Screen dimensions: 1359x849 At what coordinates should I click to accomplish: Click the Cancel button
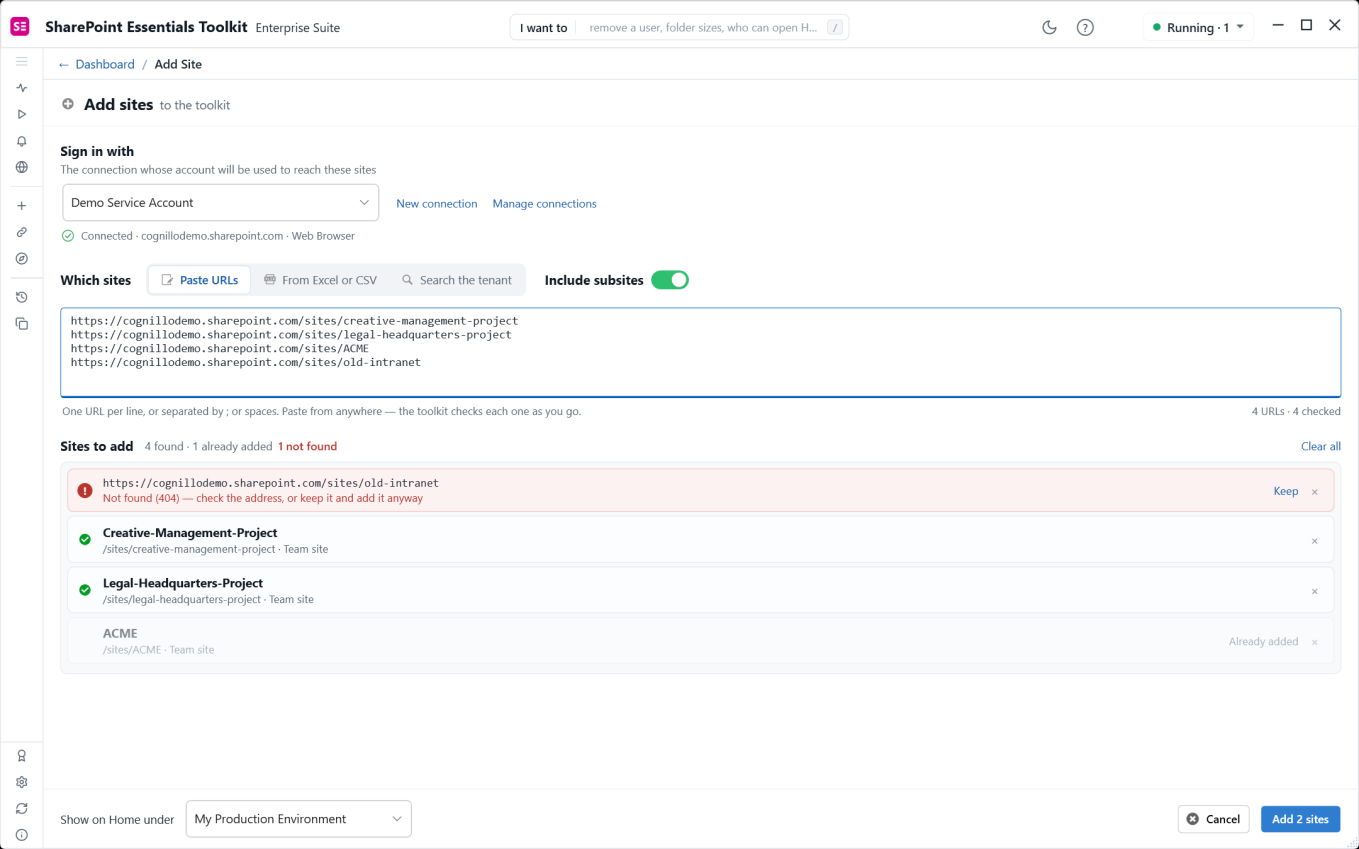(x=1213, y=819)
